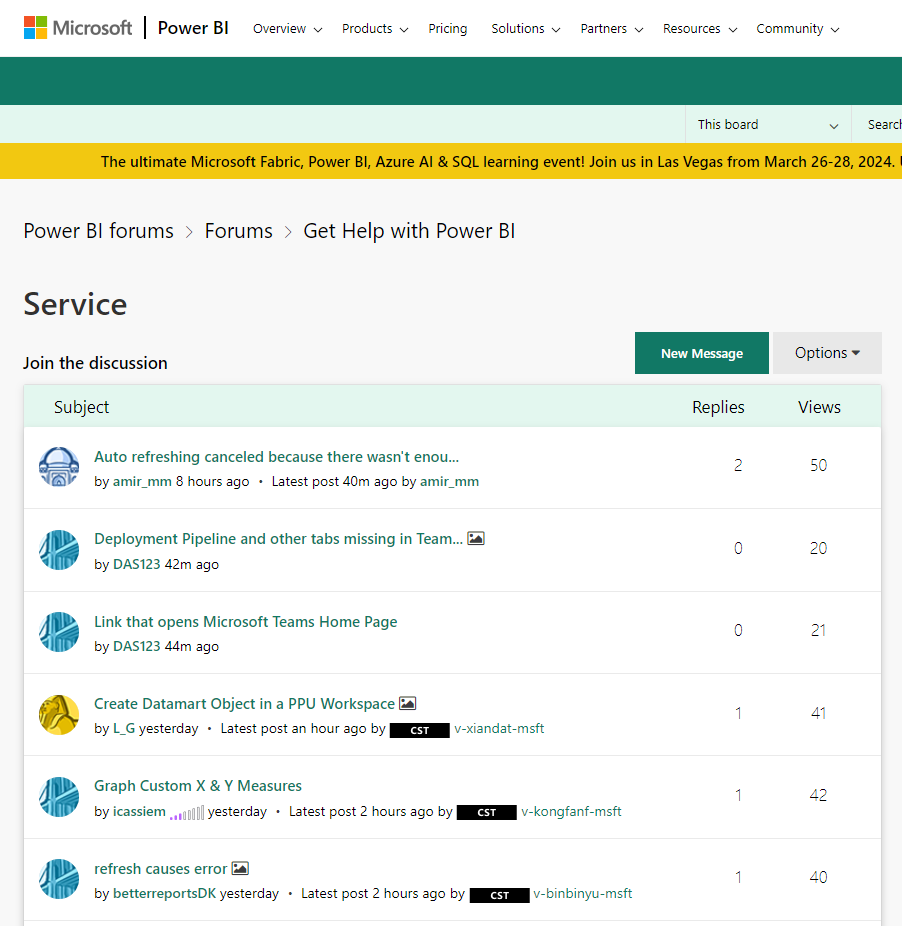Click DAS123 avatar beside Microsoft Teams link thread
The image size is (902, 926).
point(59,632)
